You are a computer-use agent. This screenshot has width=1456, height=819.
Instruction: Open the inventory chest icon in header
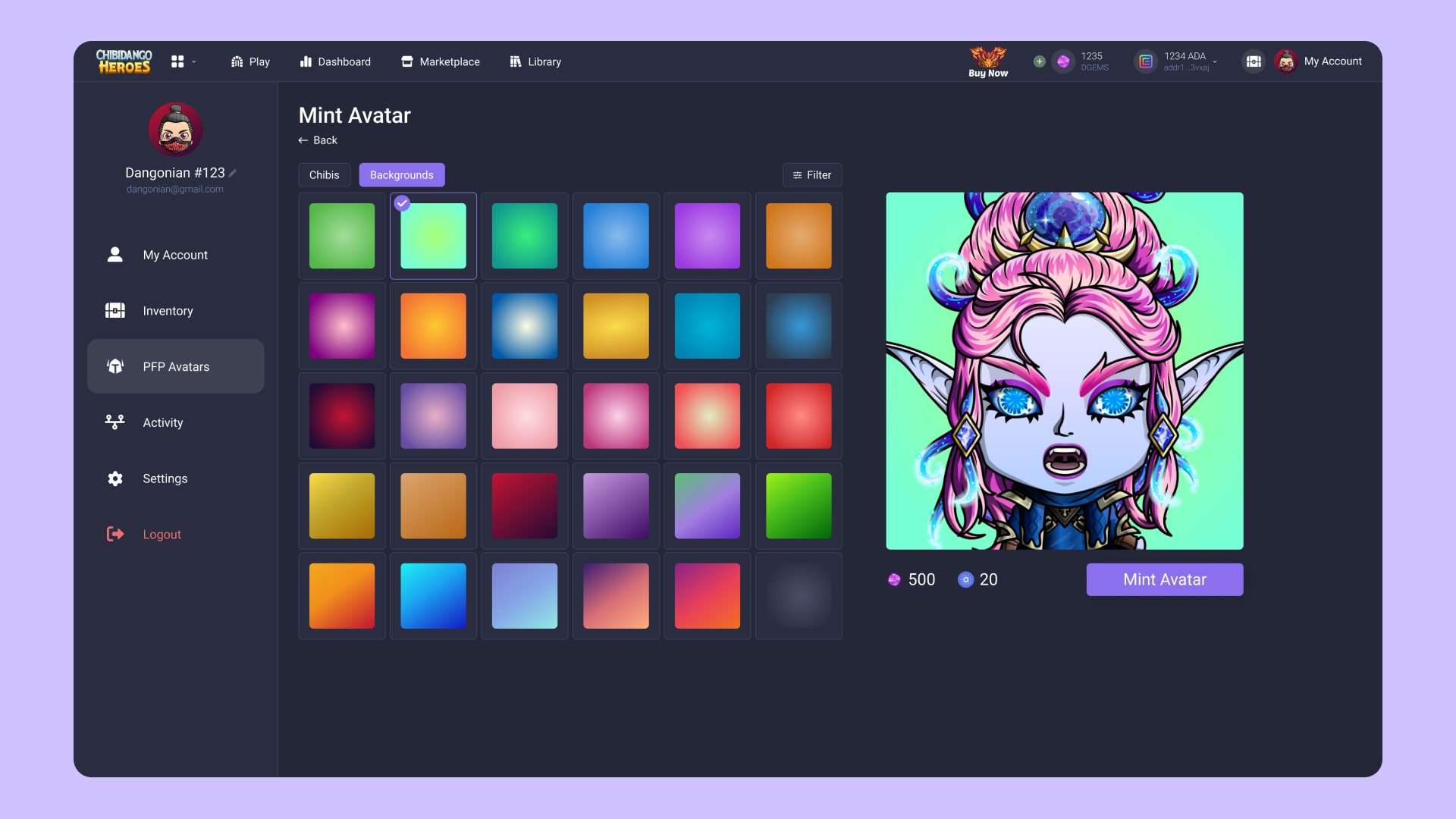pos(1254,61)
